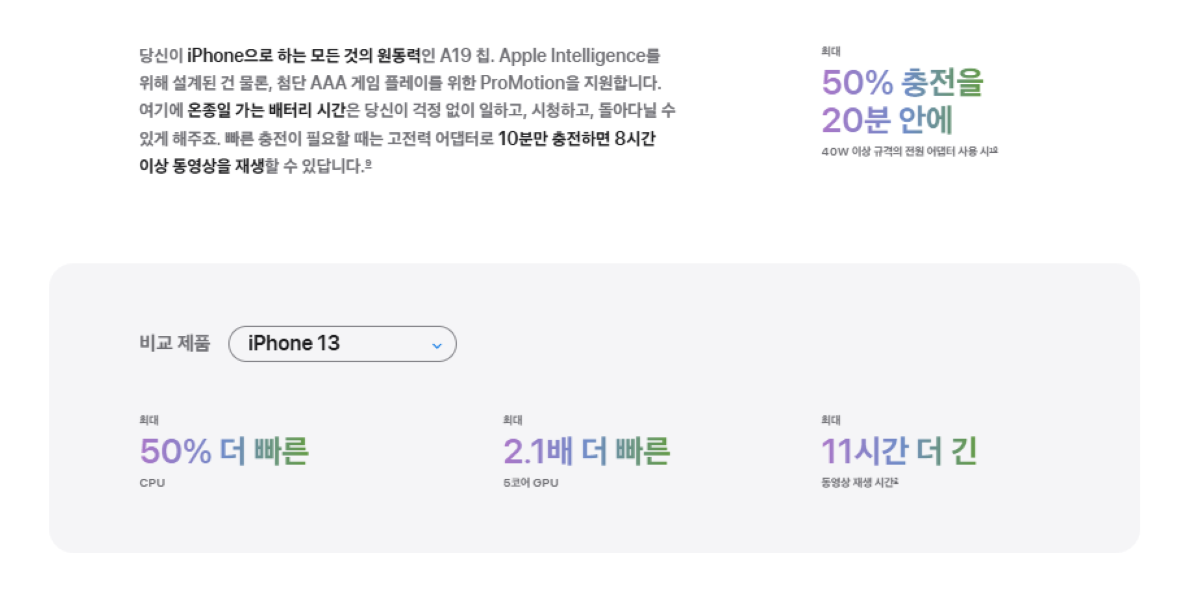
Task: Click the 'CPU' caption label
Action: click(152, 483)
